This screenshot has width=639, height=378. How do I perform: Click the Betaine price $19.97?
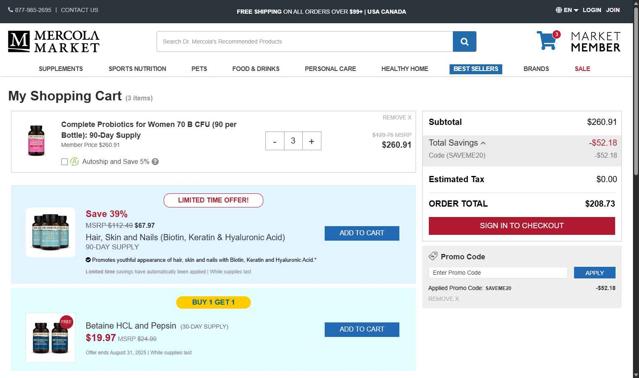(101, 338)
